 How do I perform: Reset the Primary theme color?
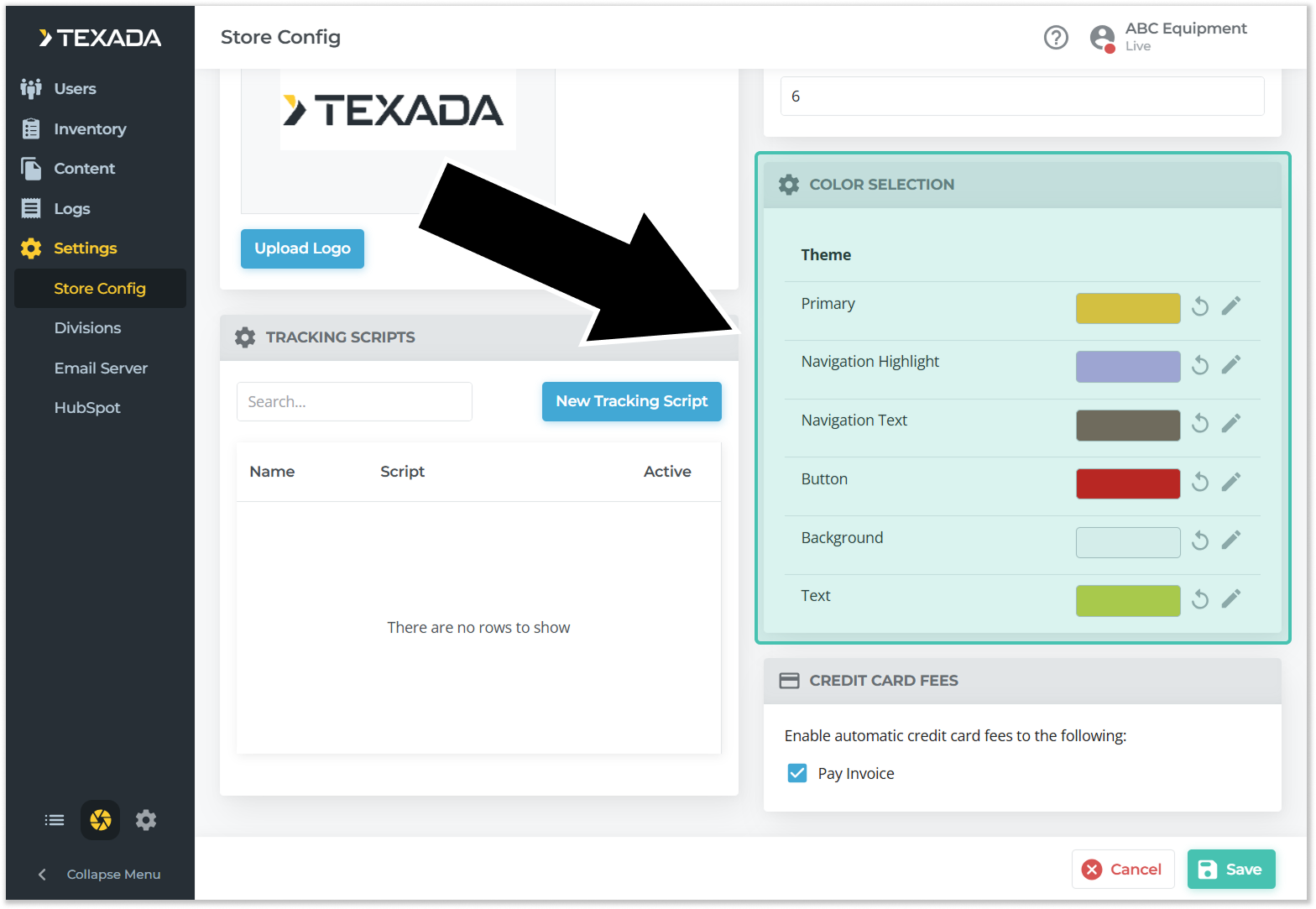(x=1200, y=307)
